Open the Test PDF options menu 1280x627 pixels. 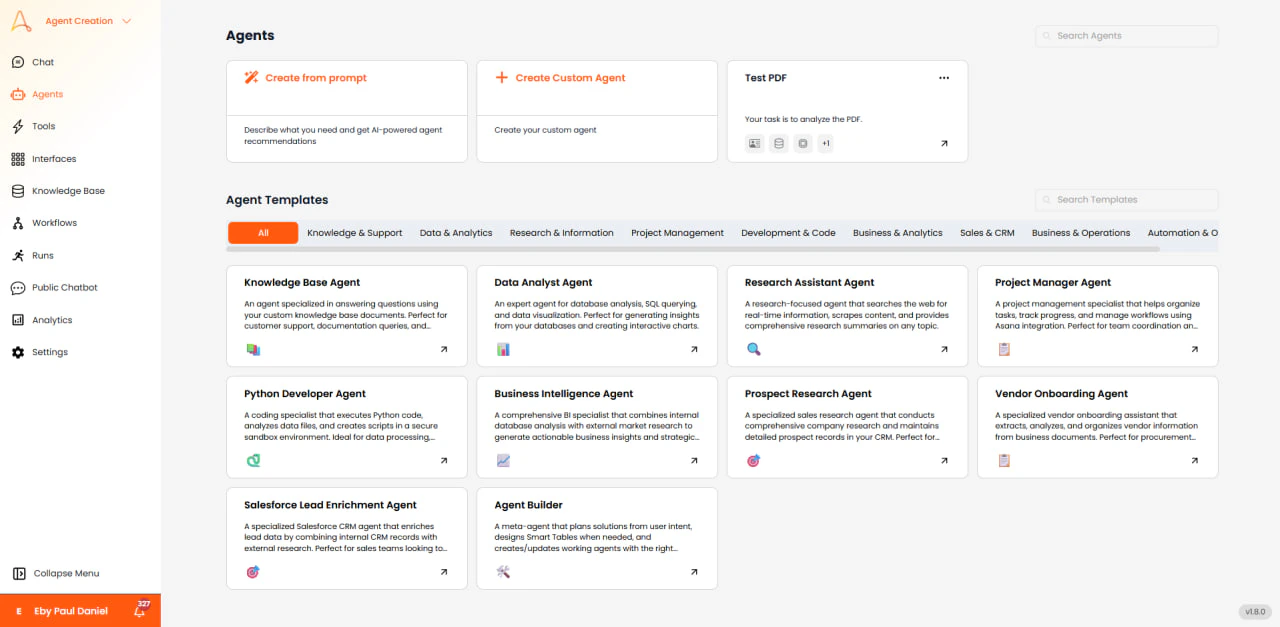tap(943, 77)
